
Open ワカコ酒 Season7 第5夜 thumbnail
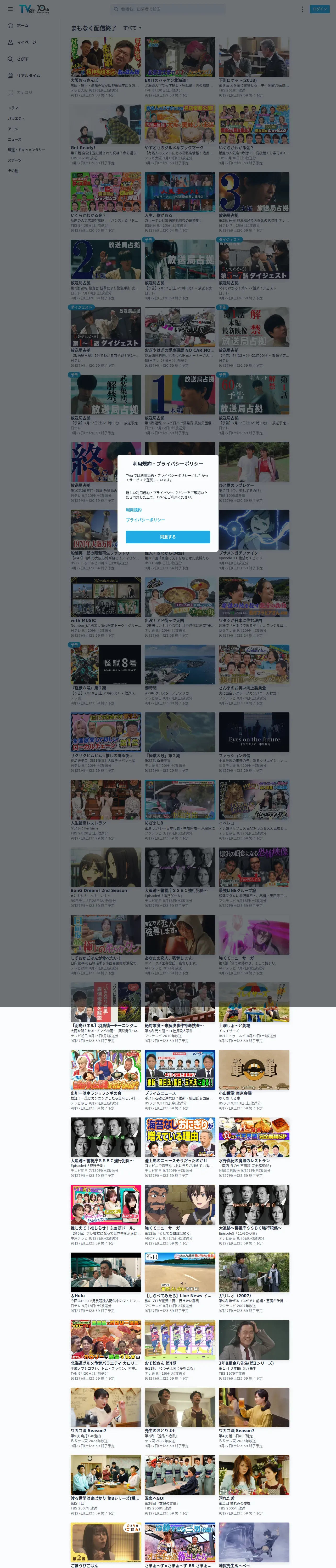[x=106, y=1407]
